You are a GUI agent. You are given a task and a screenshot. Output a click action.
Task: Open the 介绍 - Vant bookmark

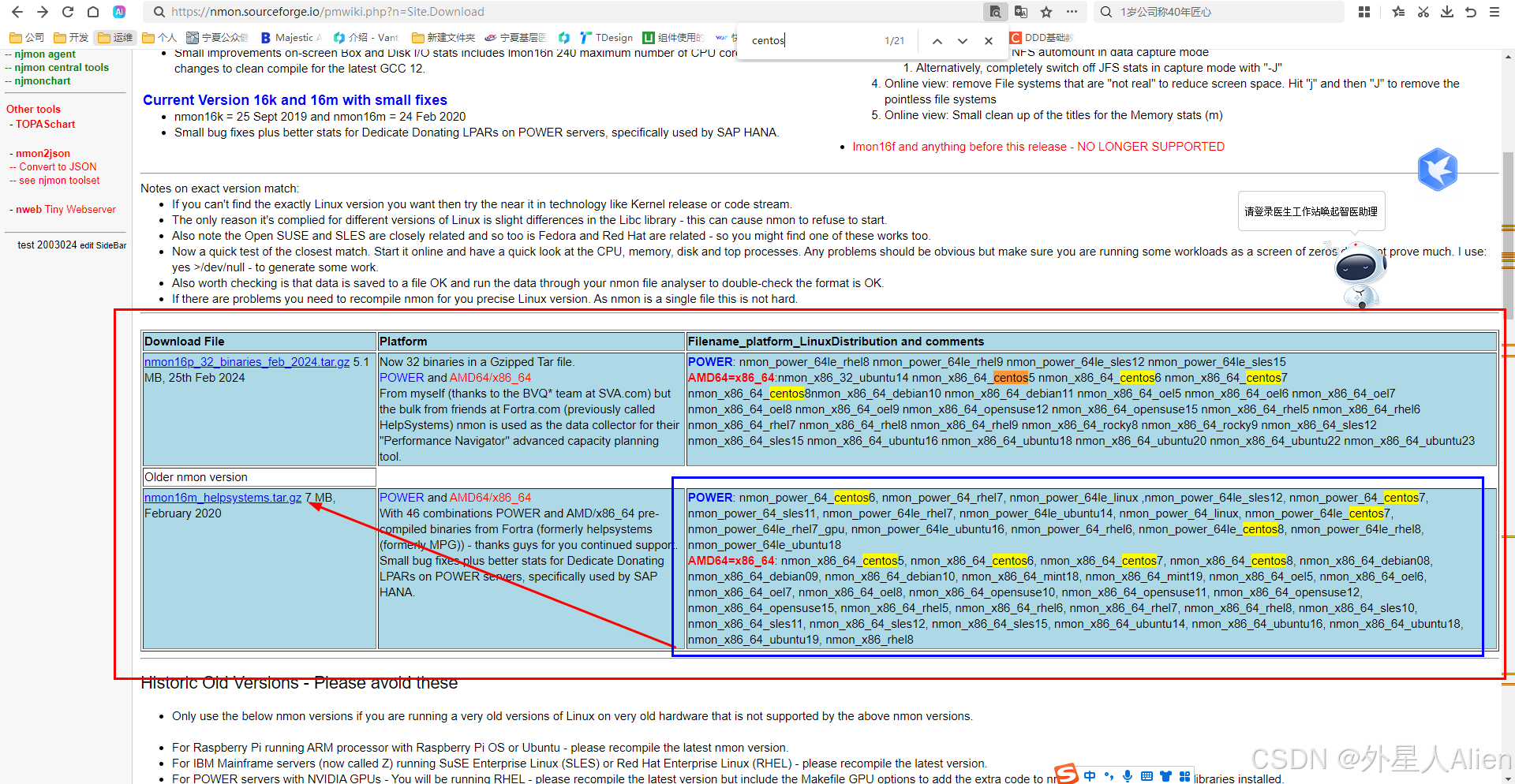366,37
